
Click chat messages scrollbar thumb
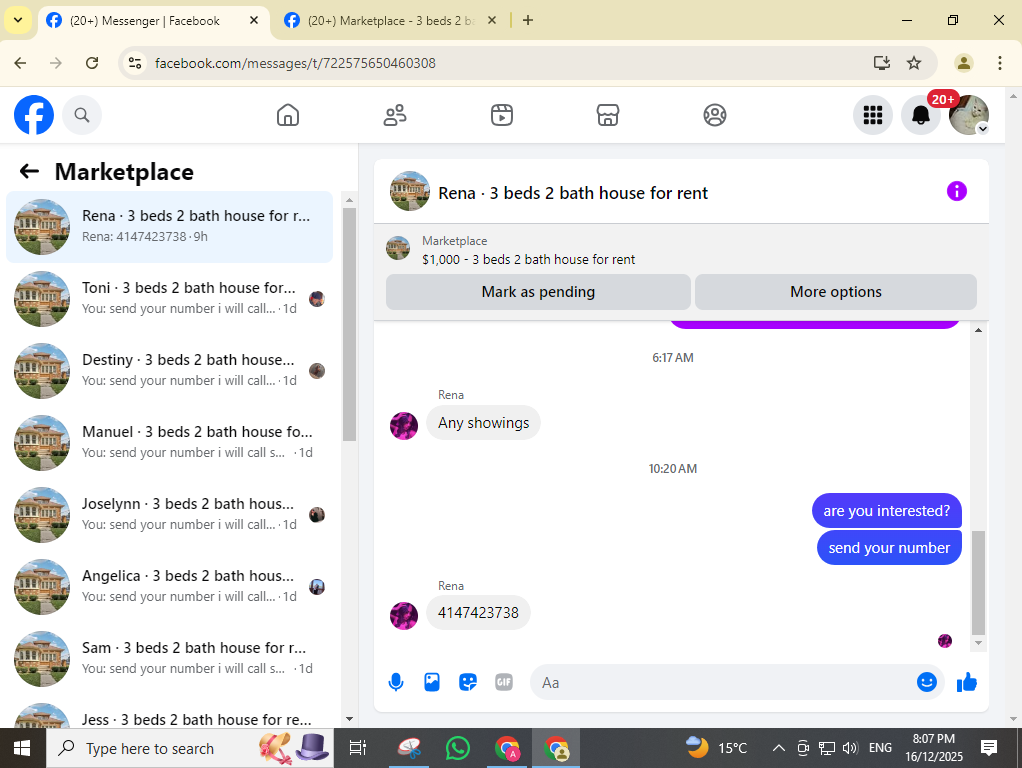(978, 583)
